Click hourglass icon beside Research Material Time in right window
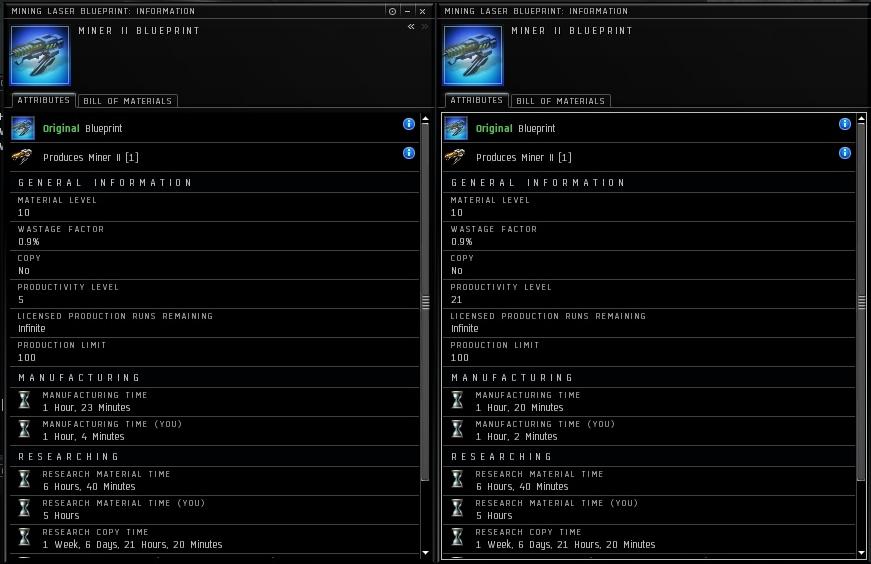 click(x=457, y=478)
